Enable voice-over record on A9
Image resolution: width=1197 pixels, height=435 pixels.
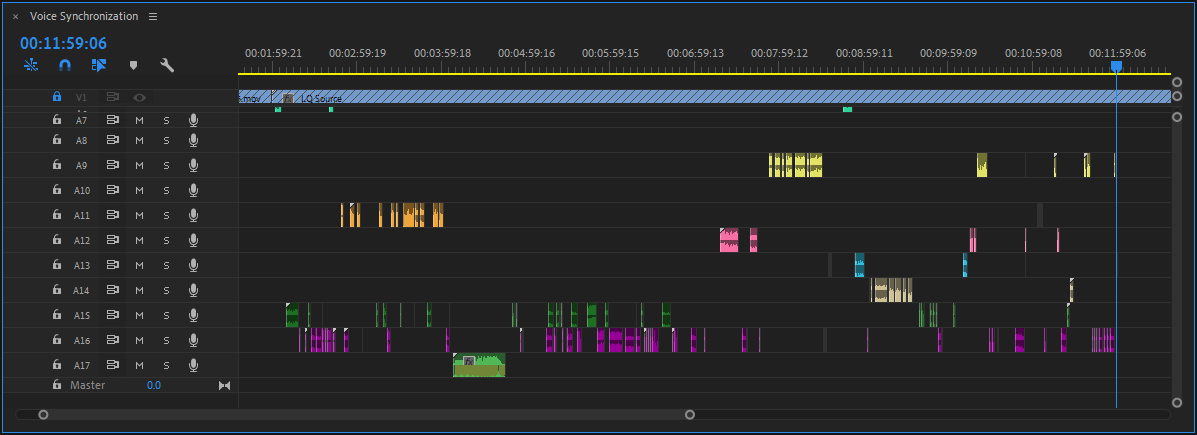(x=193, y=165)
